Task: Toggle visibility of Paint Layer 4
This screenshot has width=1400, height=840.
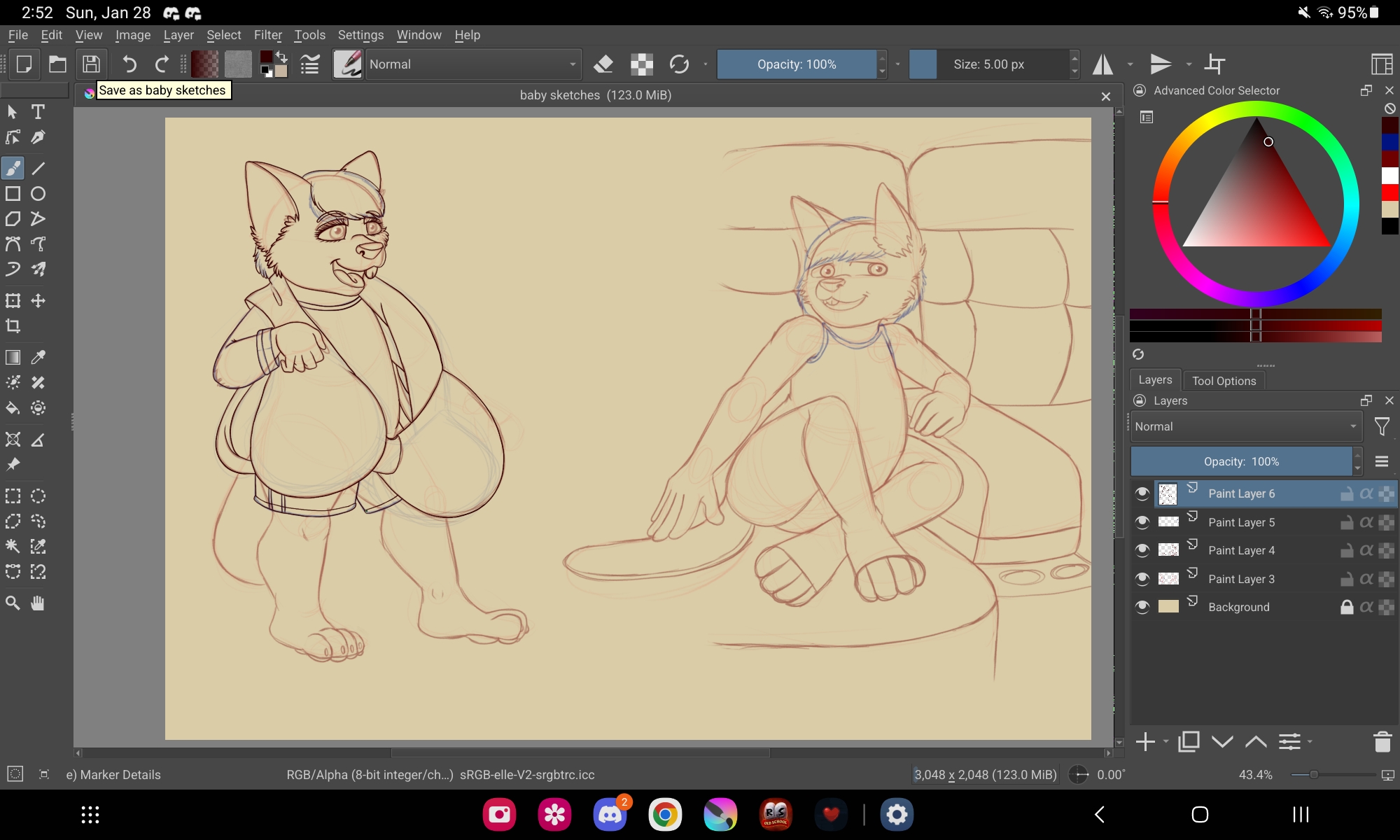Action: 1142,550
